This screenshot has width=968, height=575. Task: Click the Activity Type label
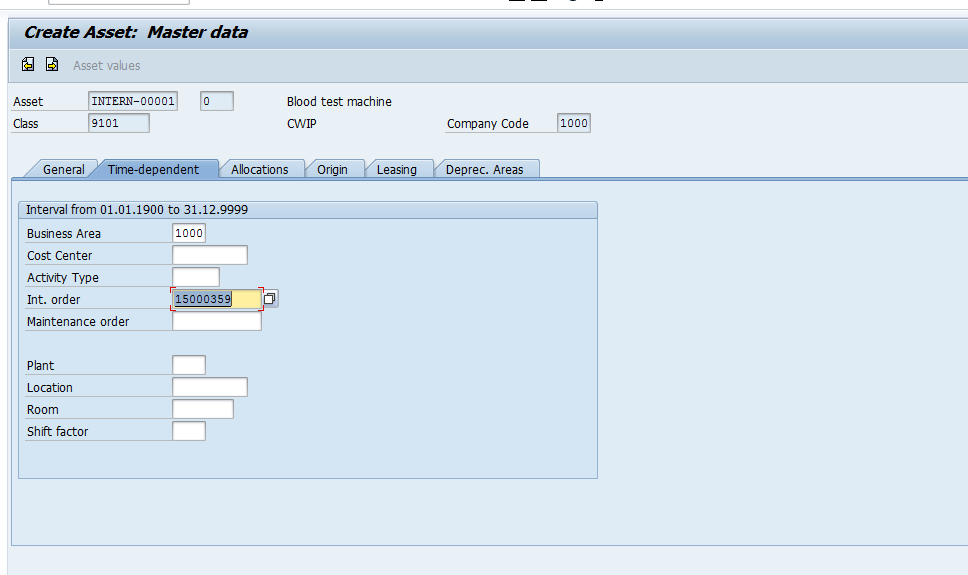62,278
